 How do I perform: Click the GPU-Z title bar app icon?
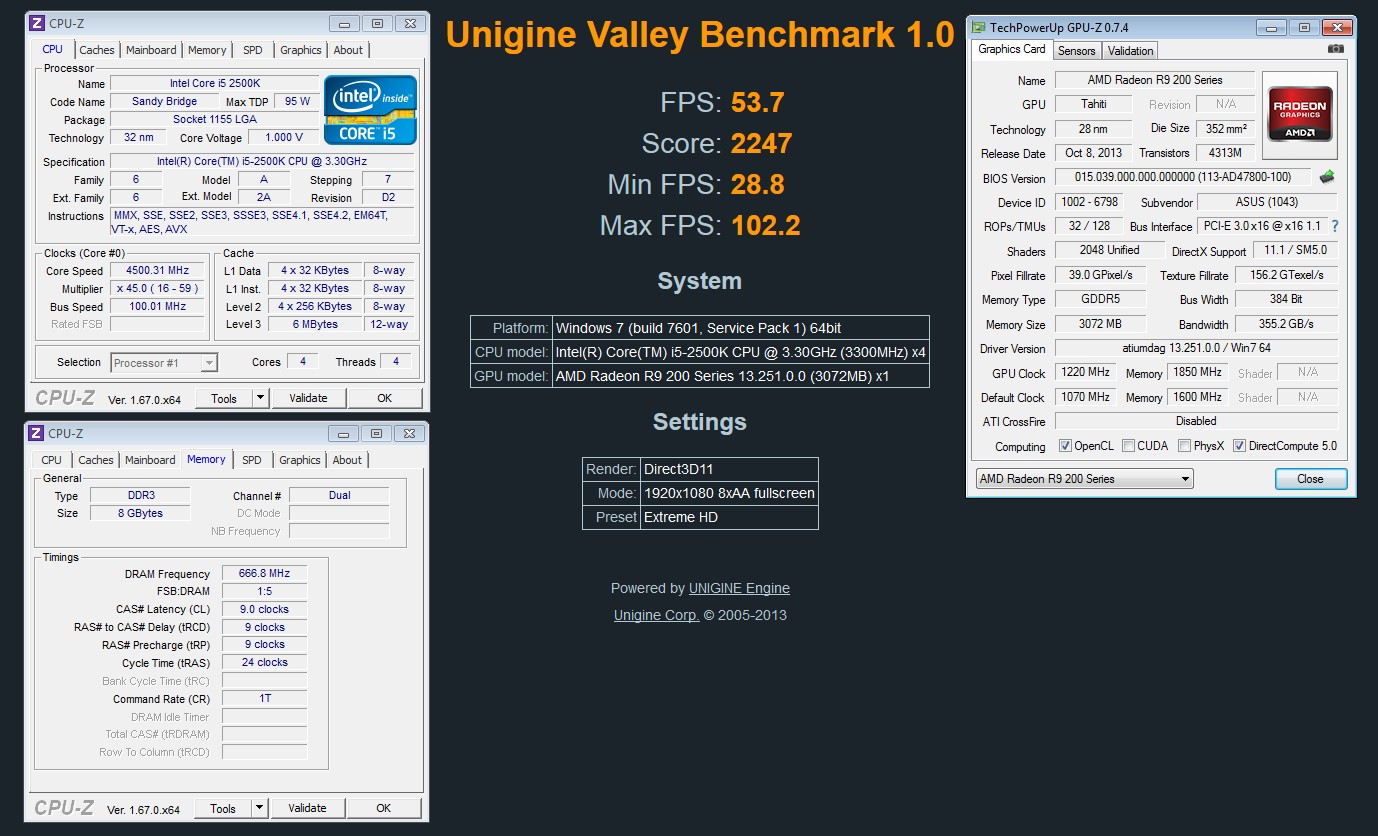tap(978, 27)
